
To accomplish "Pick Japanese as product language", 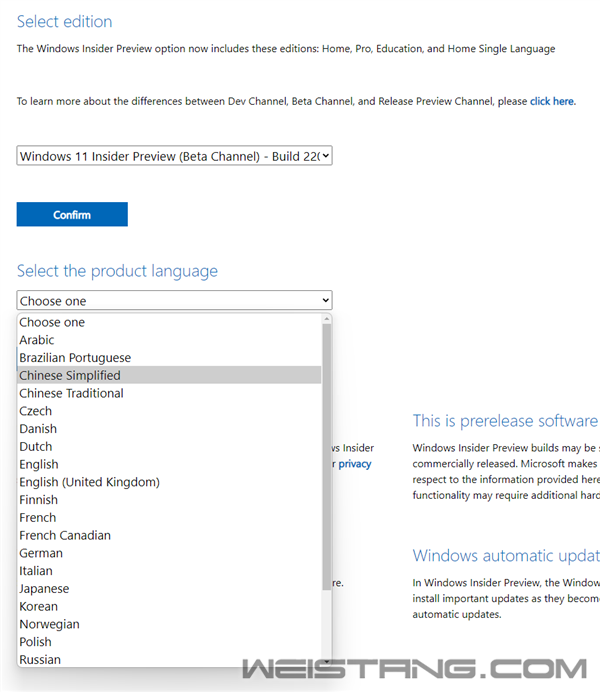I will [170, 588].
